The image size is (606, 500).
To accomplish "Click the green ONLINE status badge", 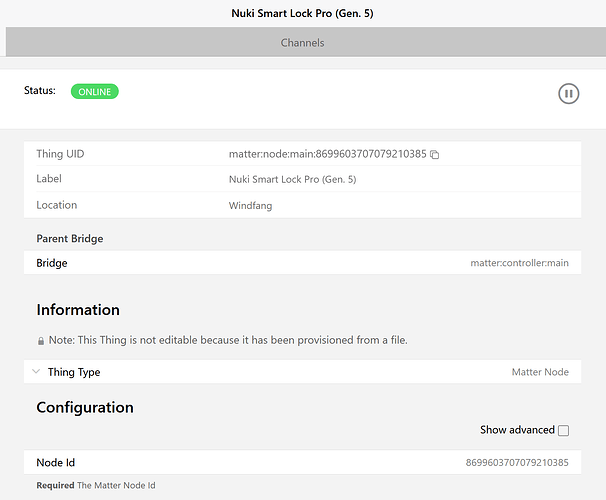I will 94,92.
